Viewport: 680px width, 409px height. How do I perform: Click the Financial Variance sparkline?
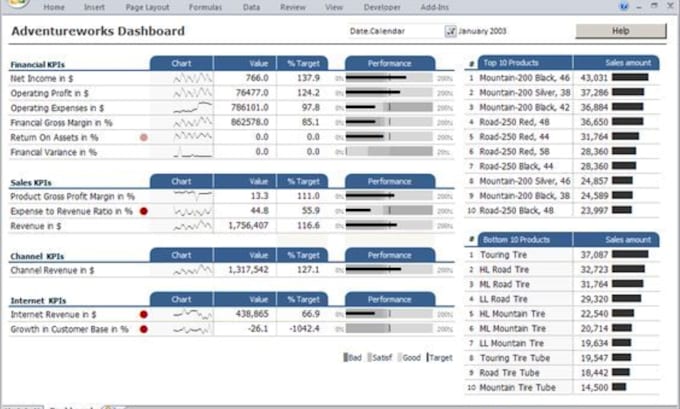(x=193, y=152)
